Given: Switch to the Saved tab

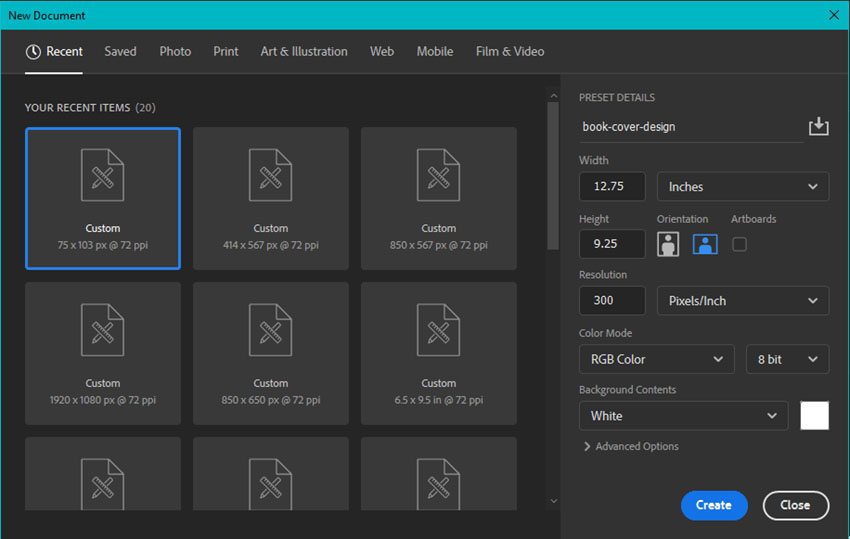Looking at the screenshot, I should click(x=120, y=52).
